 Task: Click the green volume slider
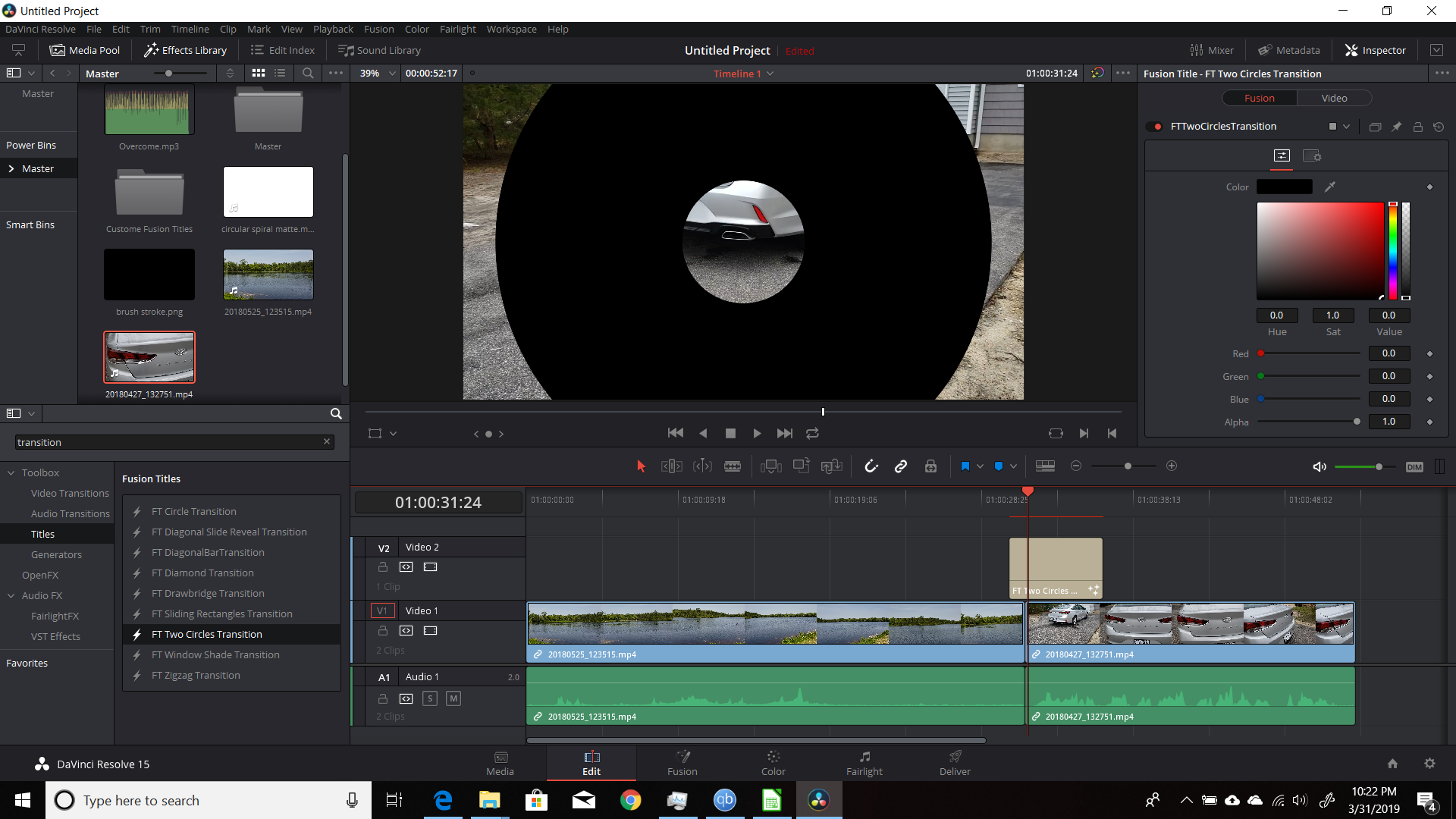click(x=1364, y=466)
